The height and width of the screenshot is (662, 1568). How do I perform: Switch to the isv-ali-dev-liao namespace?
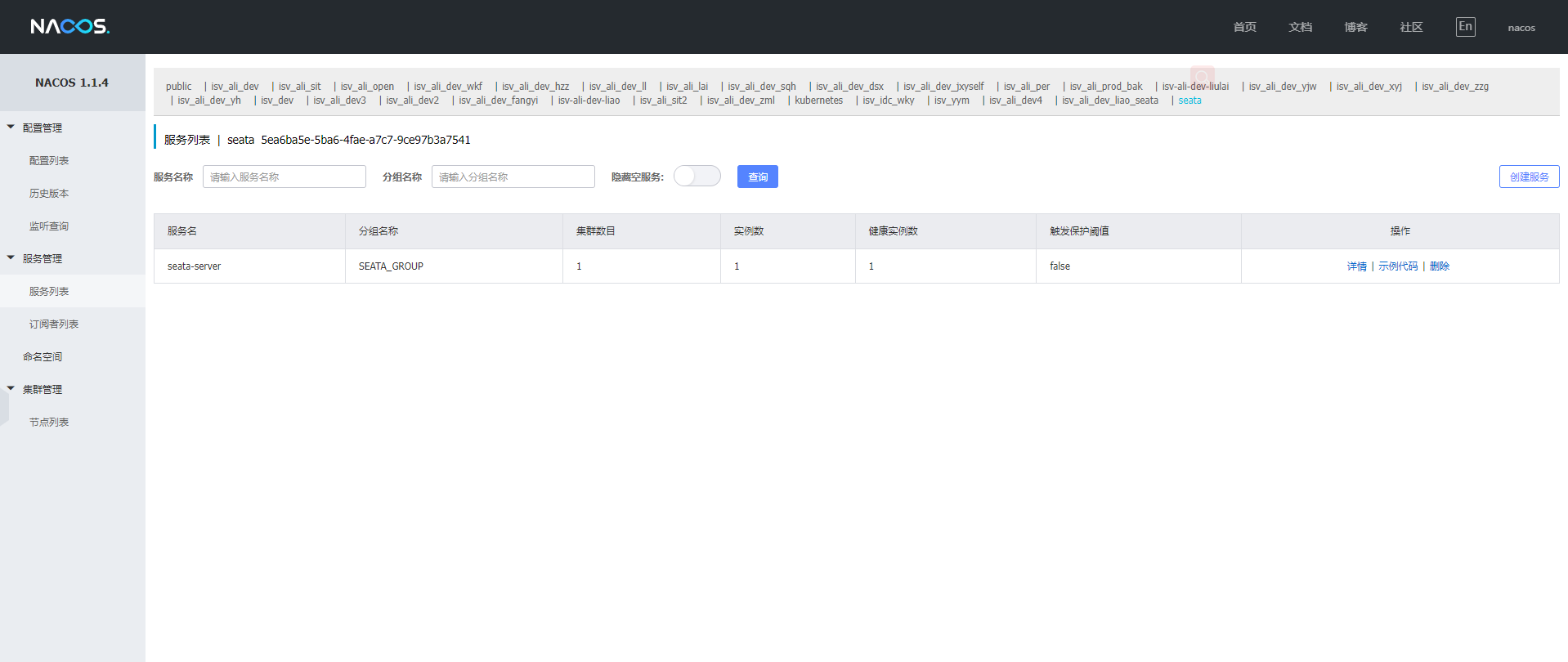589,101
